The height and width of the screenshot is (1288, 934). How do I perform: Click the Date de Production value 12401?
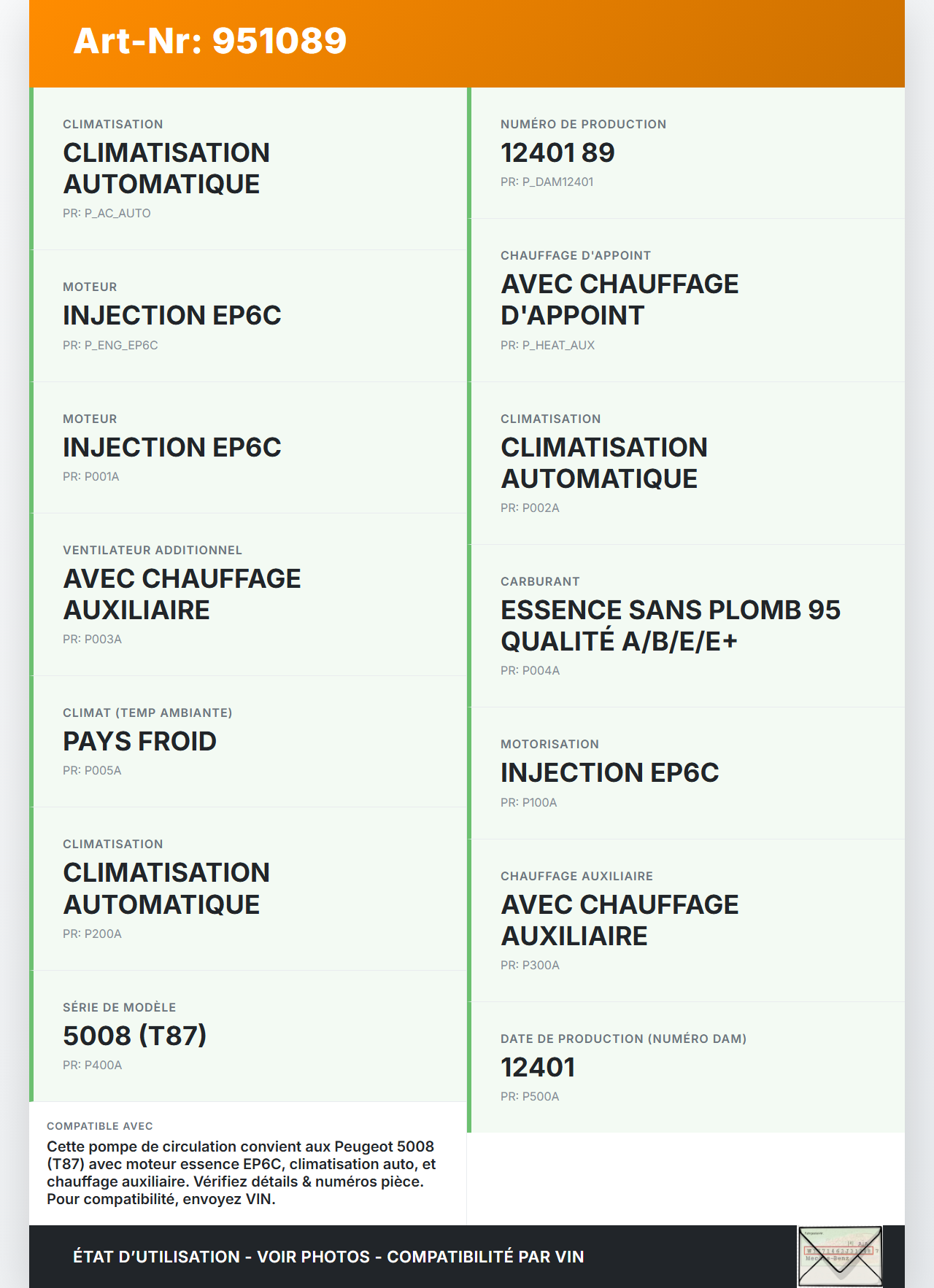click(538, 1068)
